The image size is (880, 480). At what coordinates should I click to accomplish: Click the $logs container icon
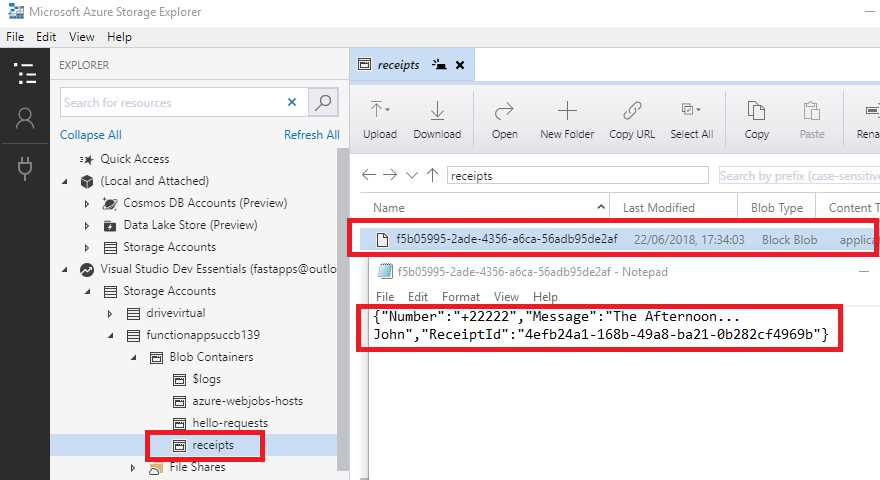(179, 380)
